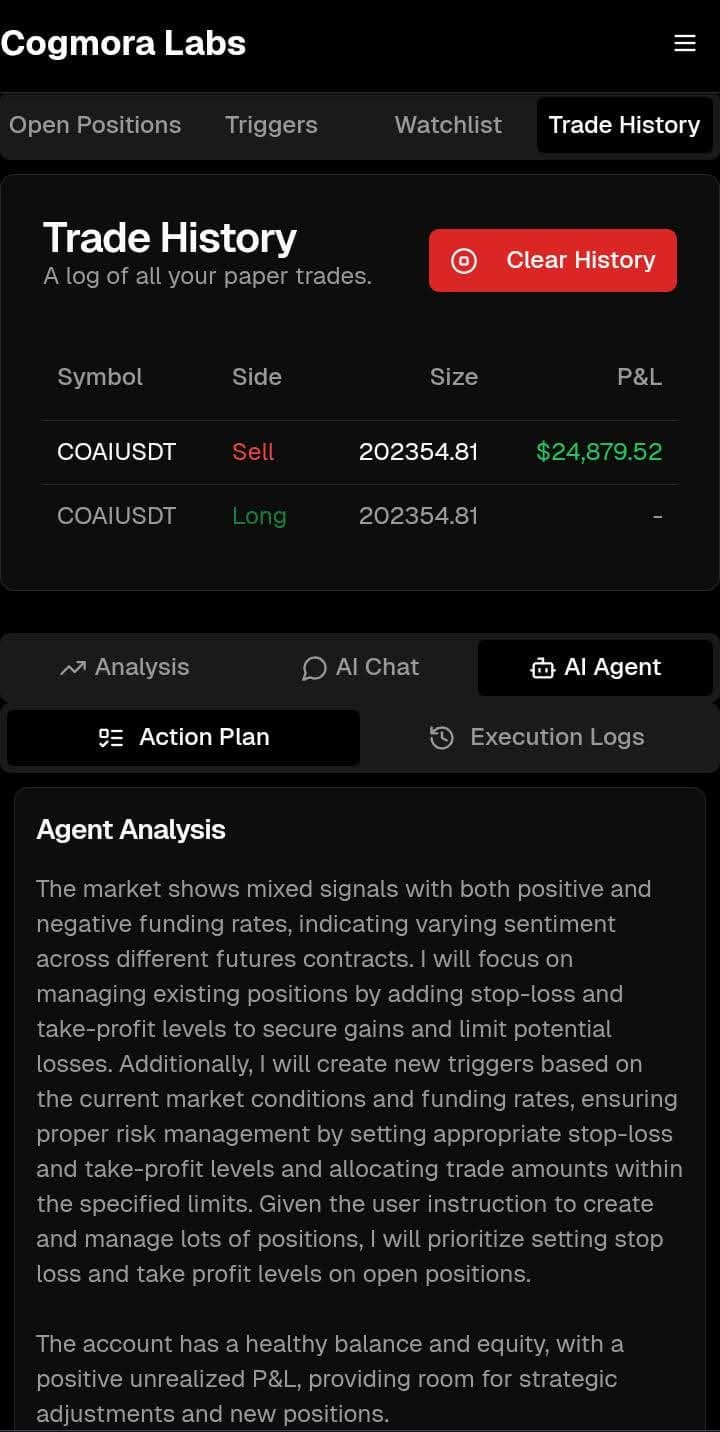Go to the Watchlist tab
The height and width of the screenshot is (1432, 720).
pyautogui.click(x=448, y=125)
